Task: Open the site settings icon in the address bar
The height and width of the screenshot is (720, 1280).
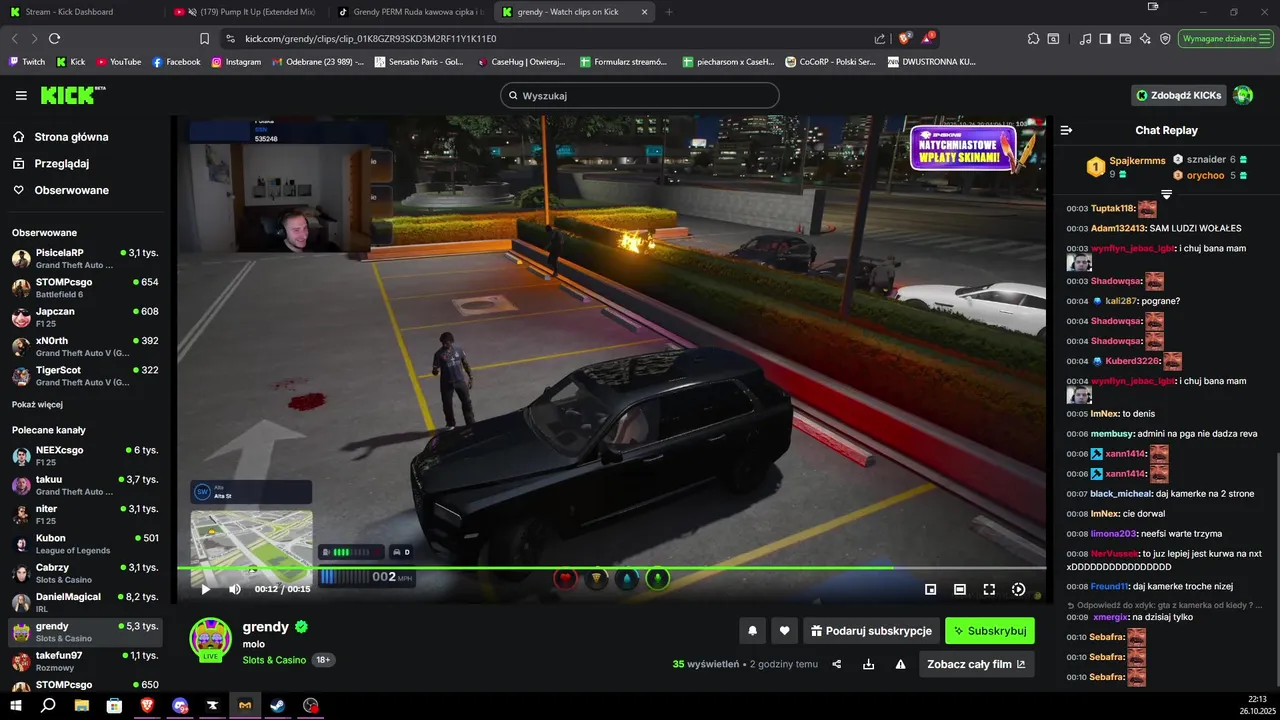Action: 230,38
